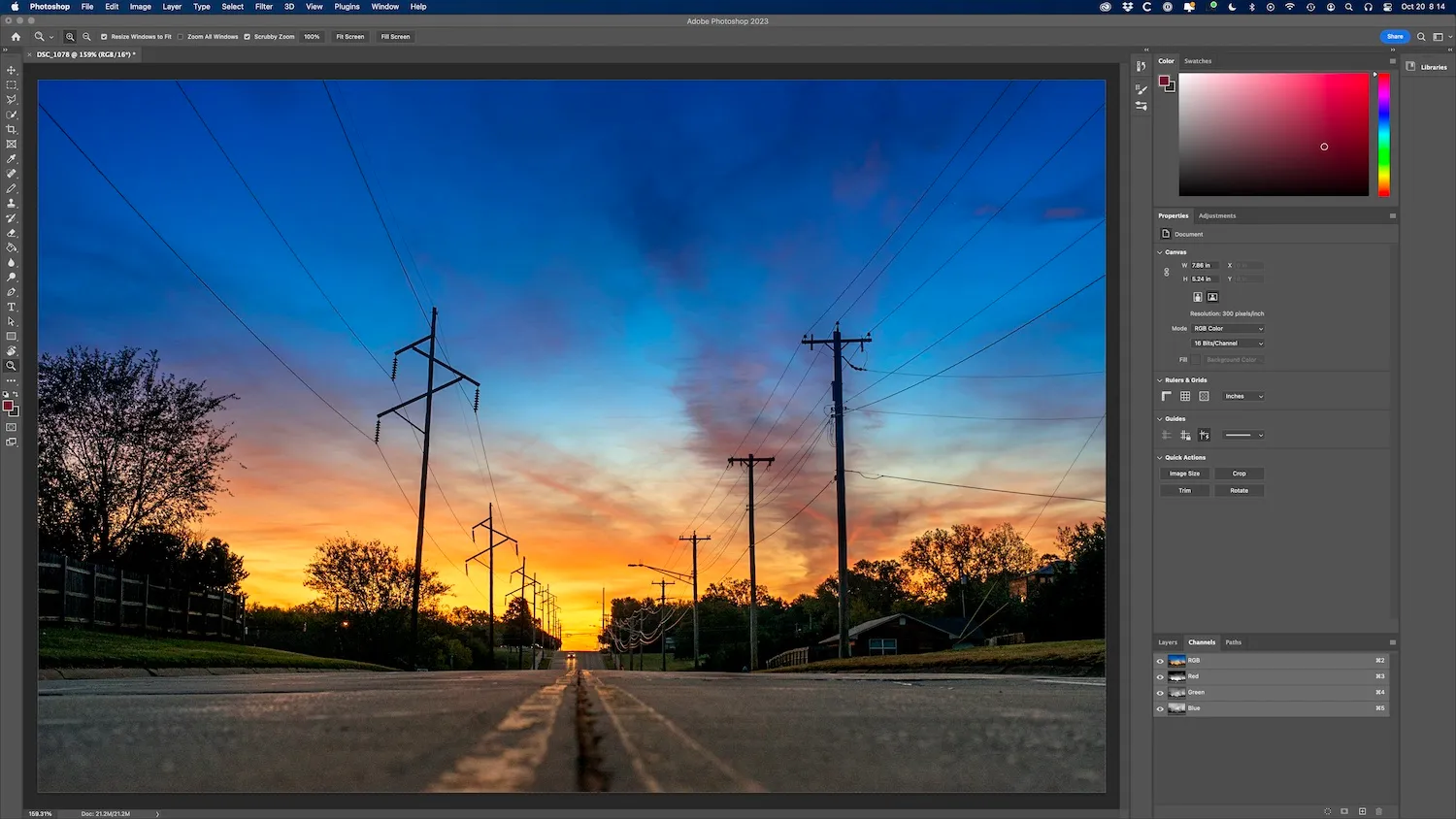The height and width of the screenshot is (819, 1456).
Task: Click the Fill Screen button
Action: pos(395,37)
